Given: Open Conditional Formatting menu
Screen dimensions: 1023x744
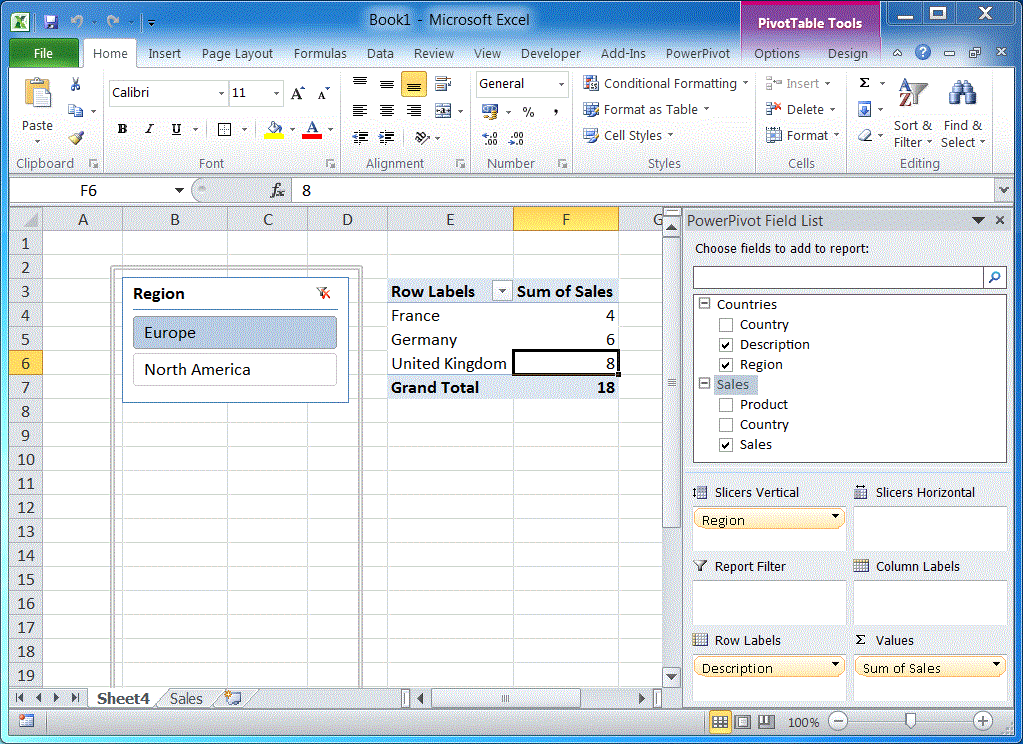Looking at the screenshot, I should [x=666, y=84].
